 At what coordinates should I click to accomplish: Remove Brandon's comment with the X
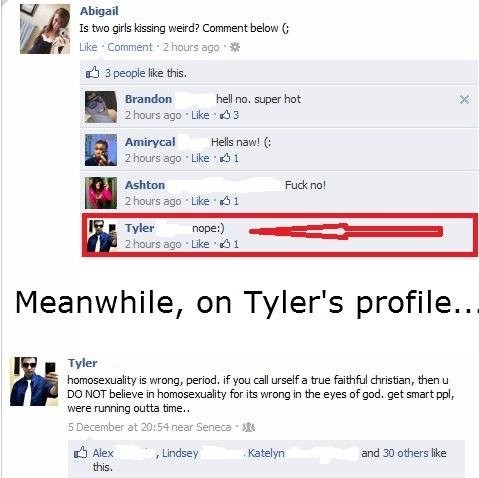(464, 99)
